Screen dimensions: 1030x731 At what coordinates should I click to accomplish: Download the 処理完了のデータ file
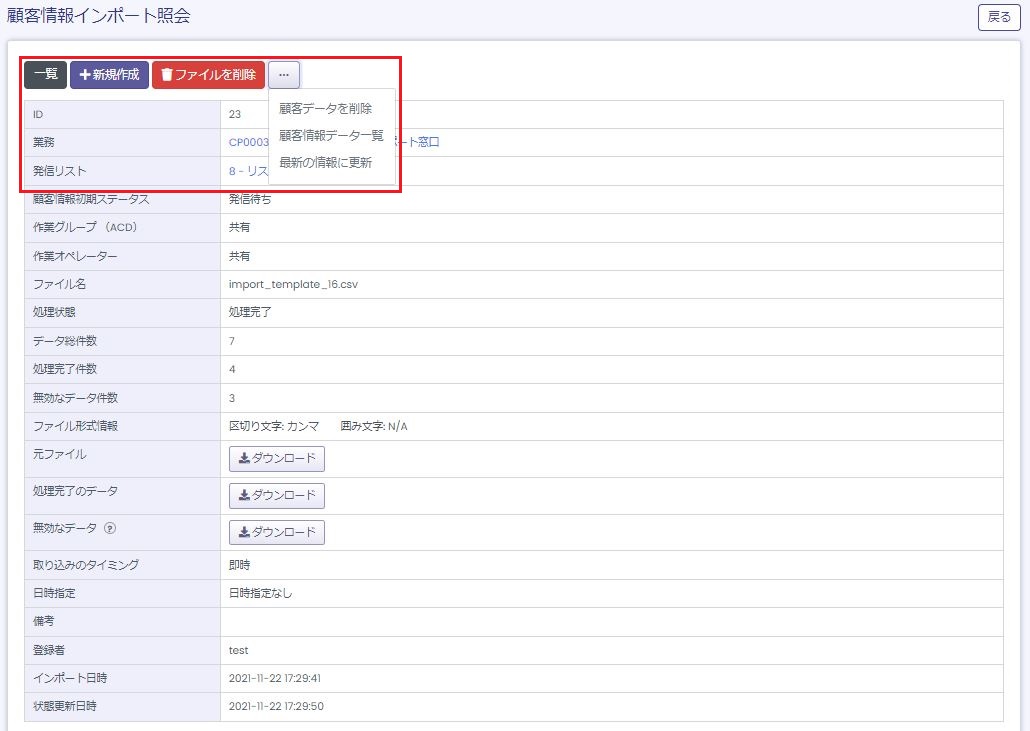pos(277,495)
